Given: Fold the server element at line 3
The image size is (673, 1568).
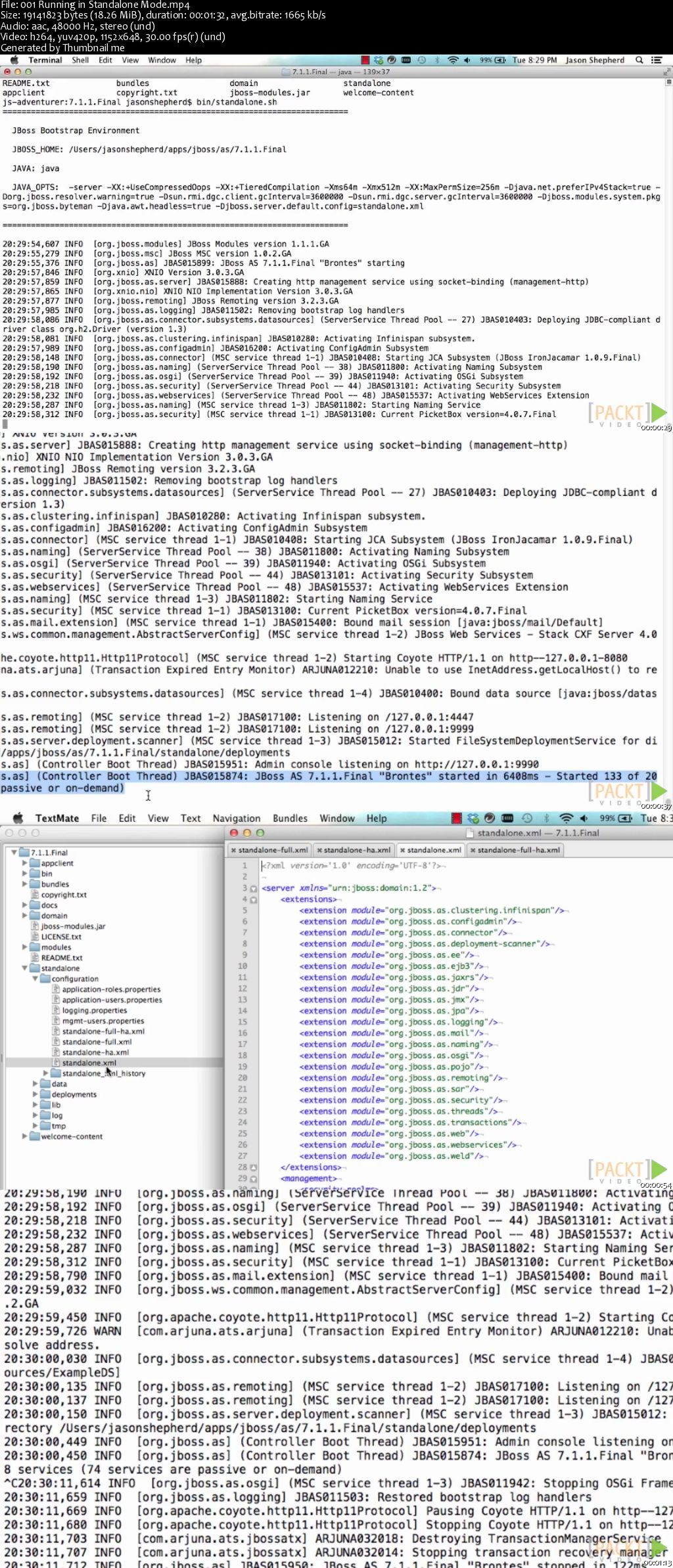Looking at the screenshot, I should click(253, 889).
